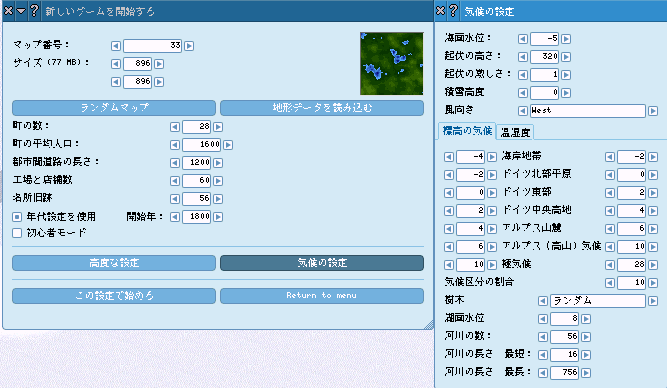
Task: Increase 積雪高度 snowline value
Action: (566, 93)
